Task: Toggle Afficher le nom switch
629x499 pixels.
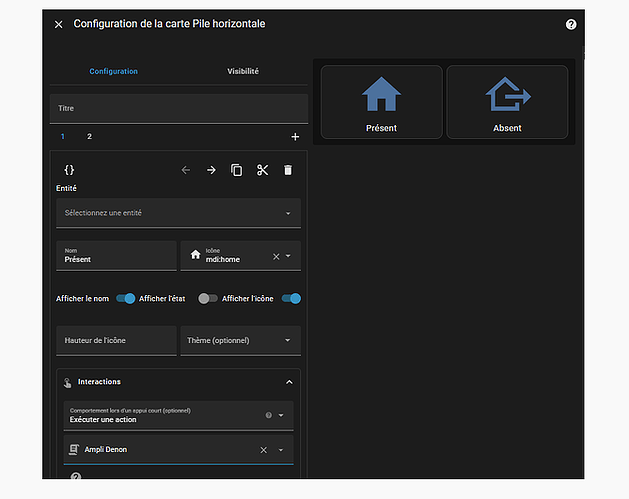Action: click(x=126, y=298)
